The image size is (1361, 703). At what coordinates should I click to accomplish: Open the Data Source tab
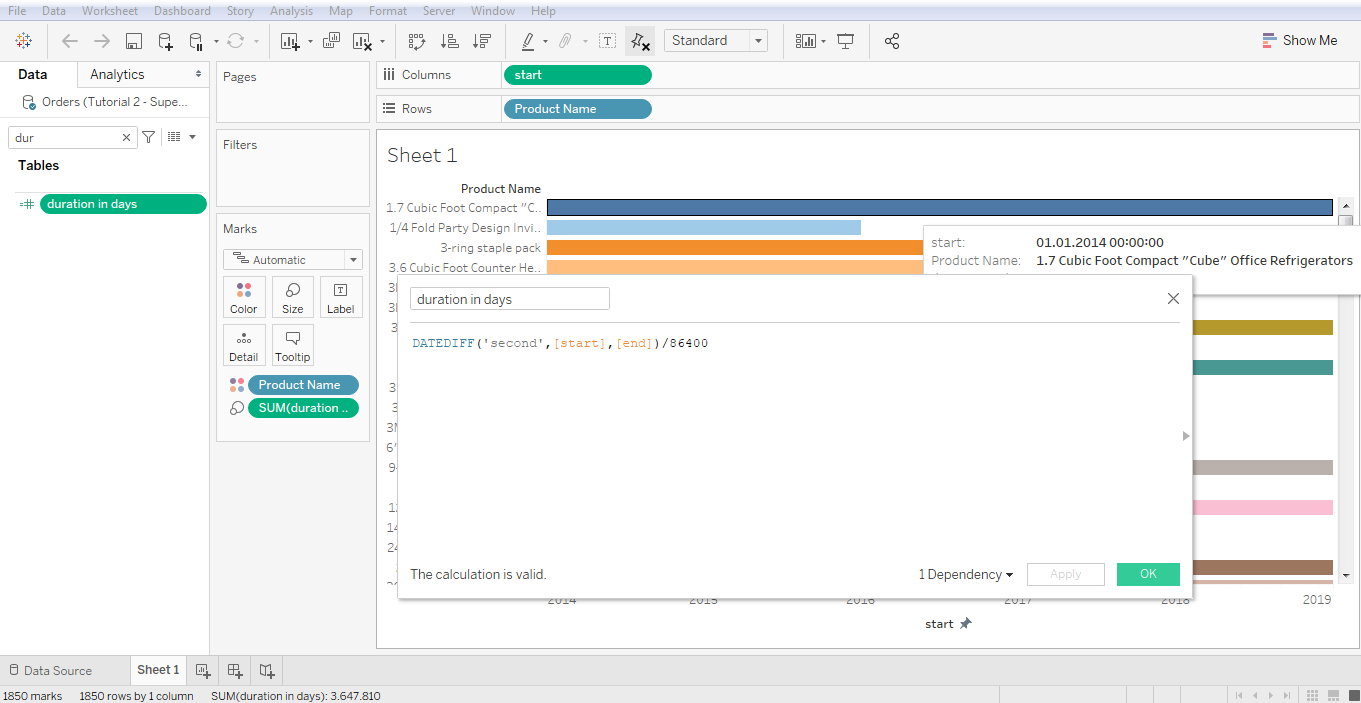click(50, 670)
